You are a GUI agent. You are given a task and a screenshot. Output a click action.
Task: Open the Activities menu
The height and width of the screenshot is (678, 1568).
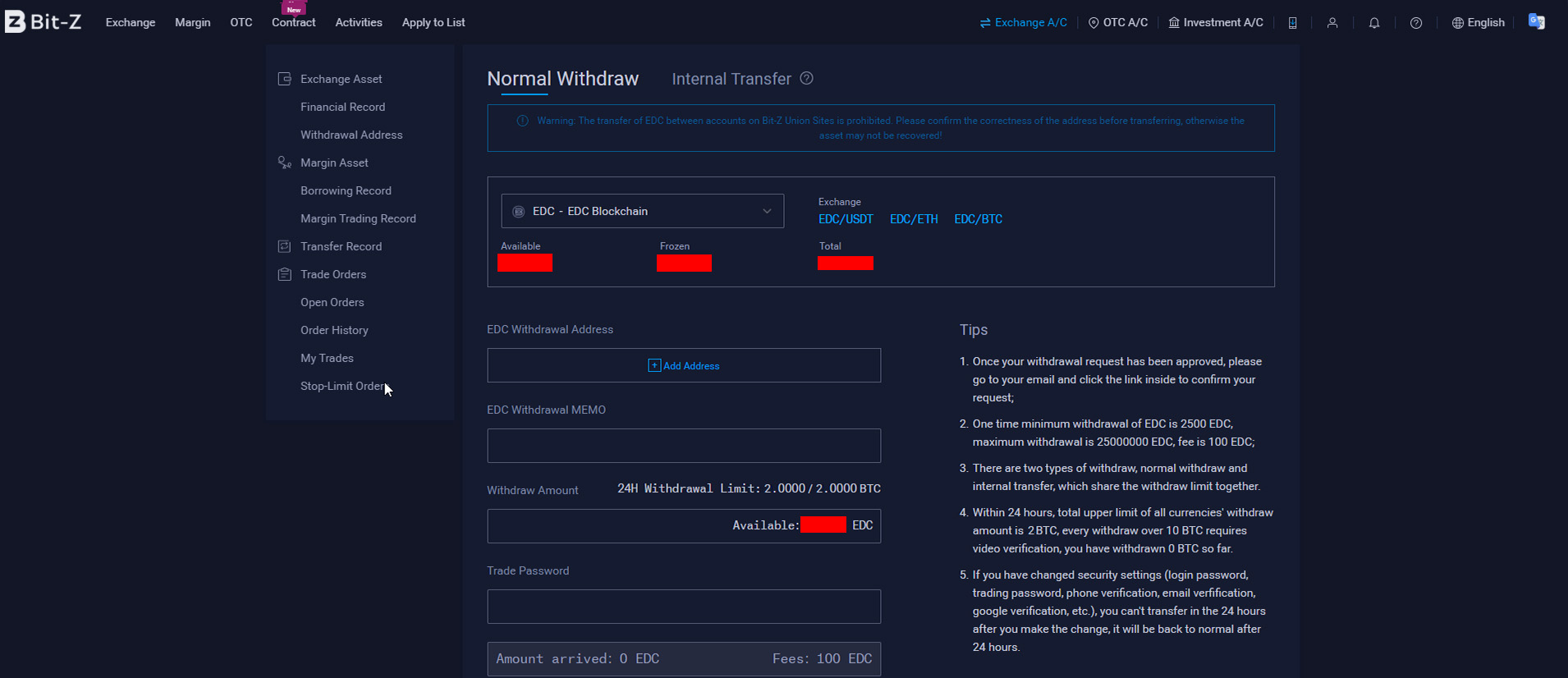point(359,23)
